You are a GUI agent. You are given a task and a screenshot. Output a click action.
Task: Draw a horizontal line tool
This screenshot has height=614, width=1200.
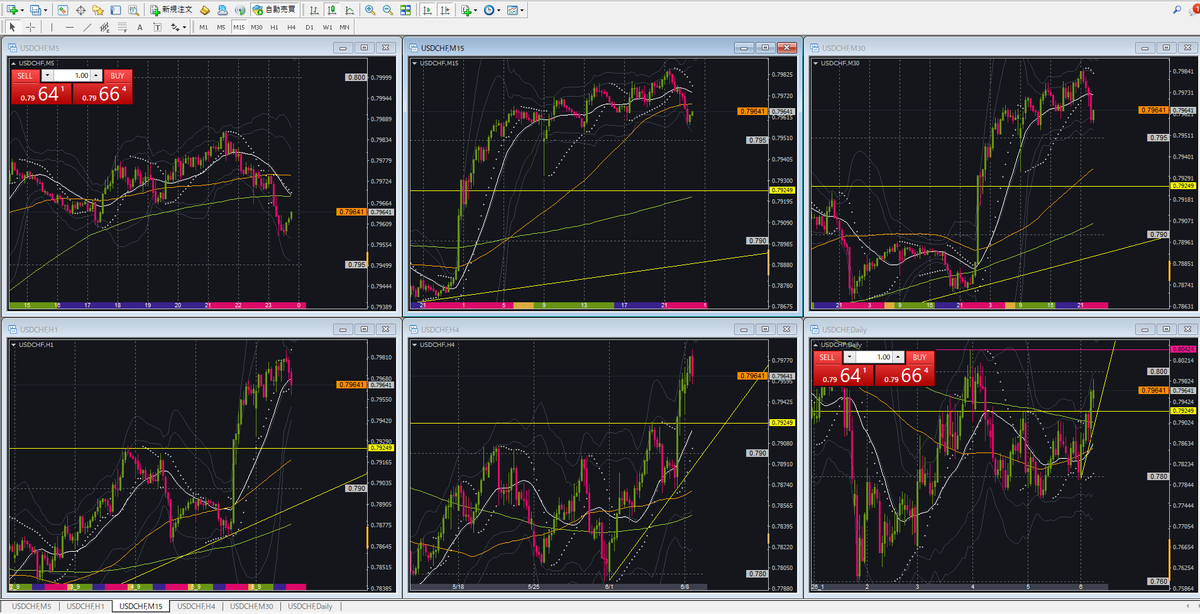[69, 27]
